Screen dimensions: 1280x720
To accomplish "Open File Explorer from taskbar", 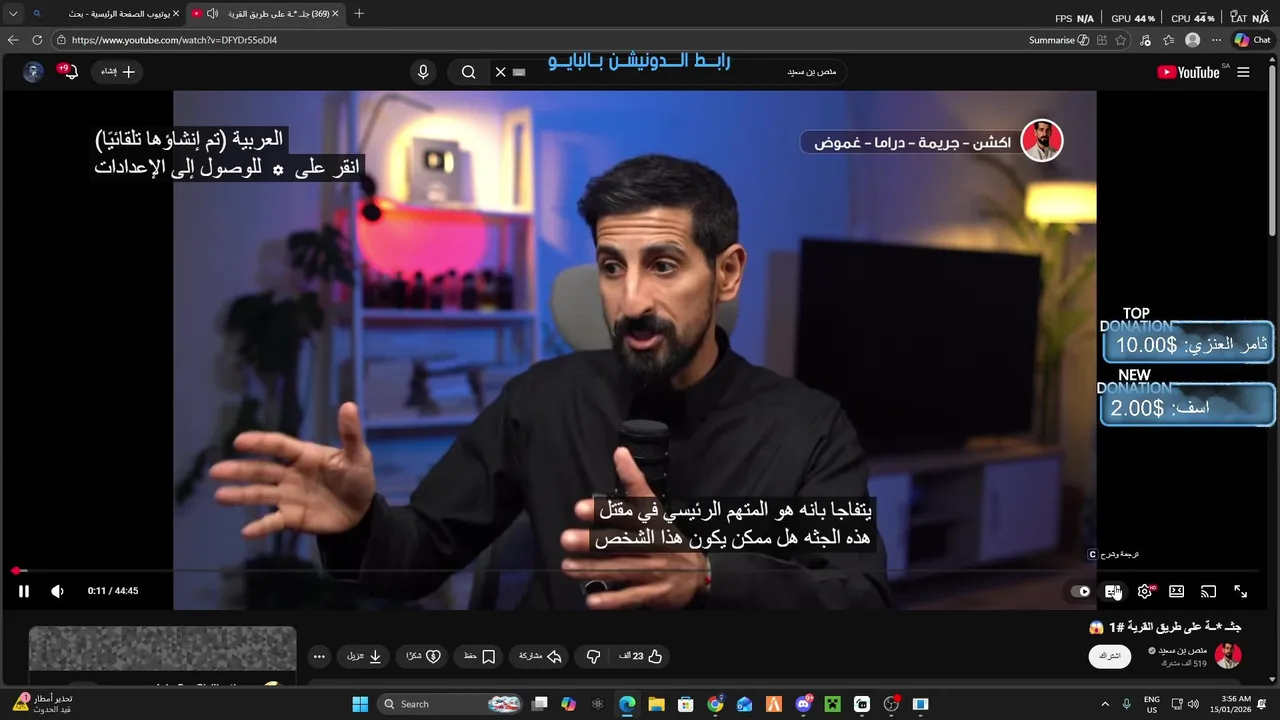I will (657, 704).
